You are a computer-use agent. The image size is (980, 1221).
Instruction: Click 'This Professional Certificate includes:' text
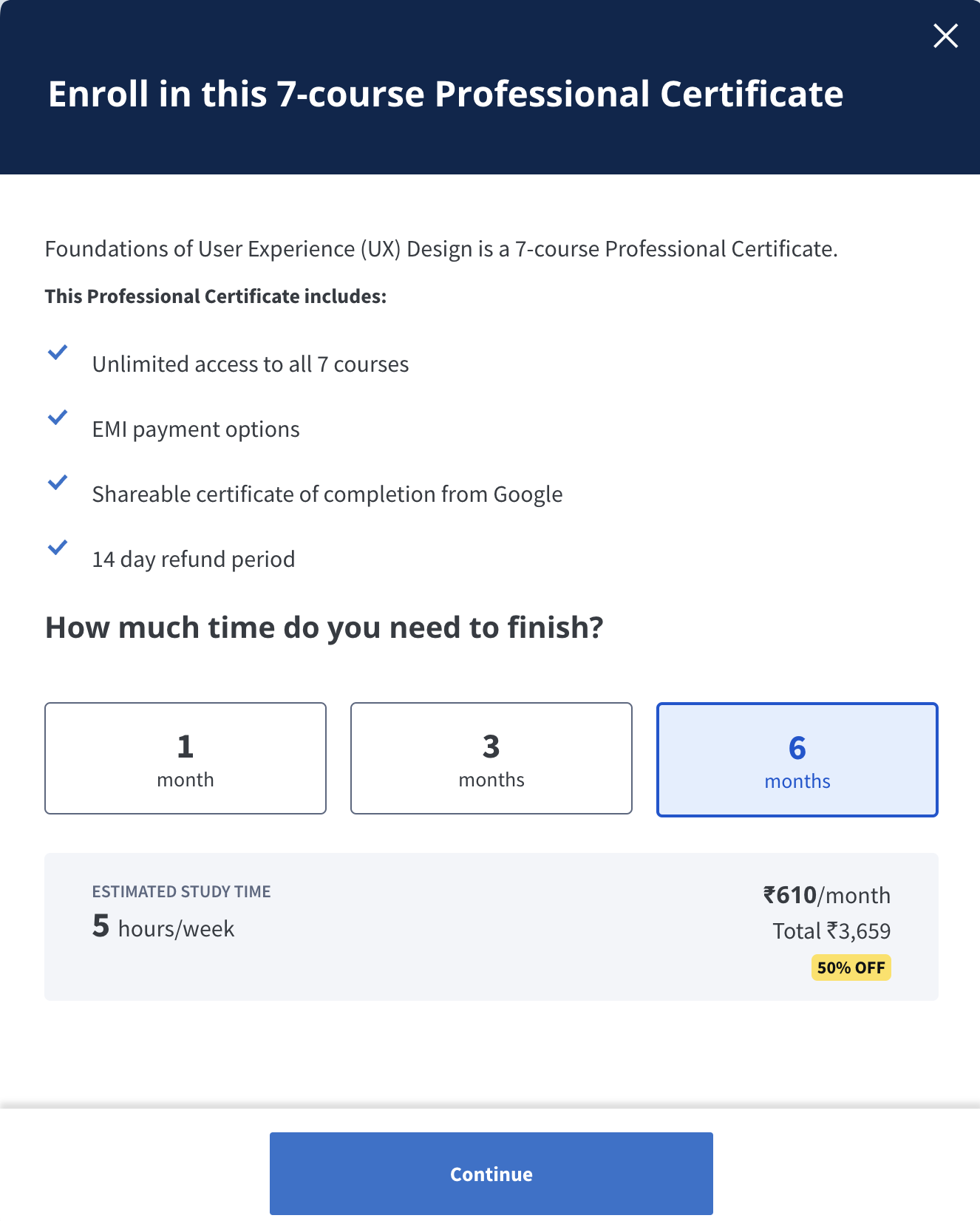[216, 296]
